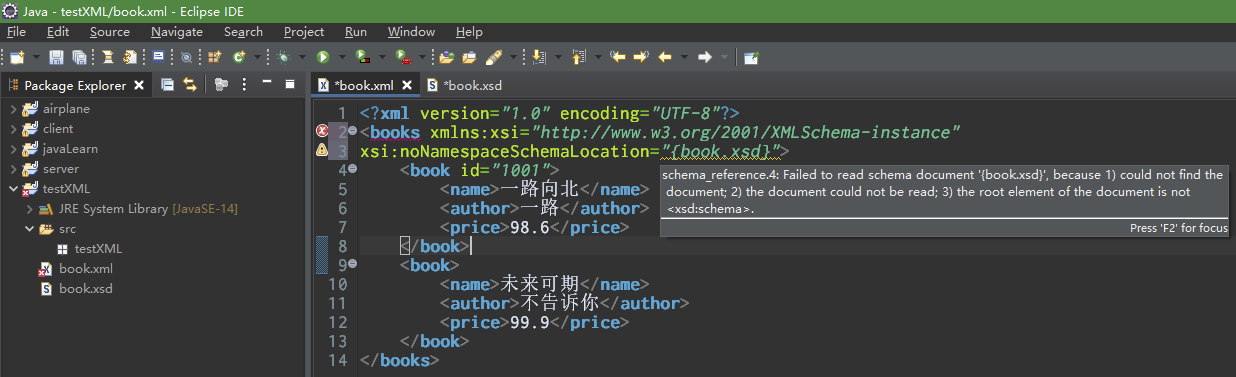1236x377 pixels.
Task: Open the Navigate menu
Action: [177, 32]
